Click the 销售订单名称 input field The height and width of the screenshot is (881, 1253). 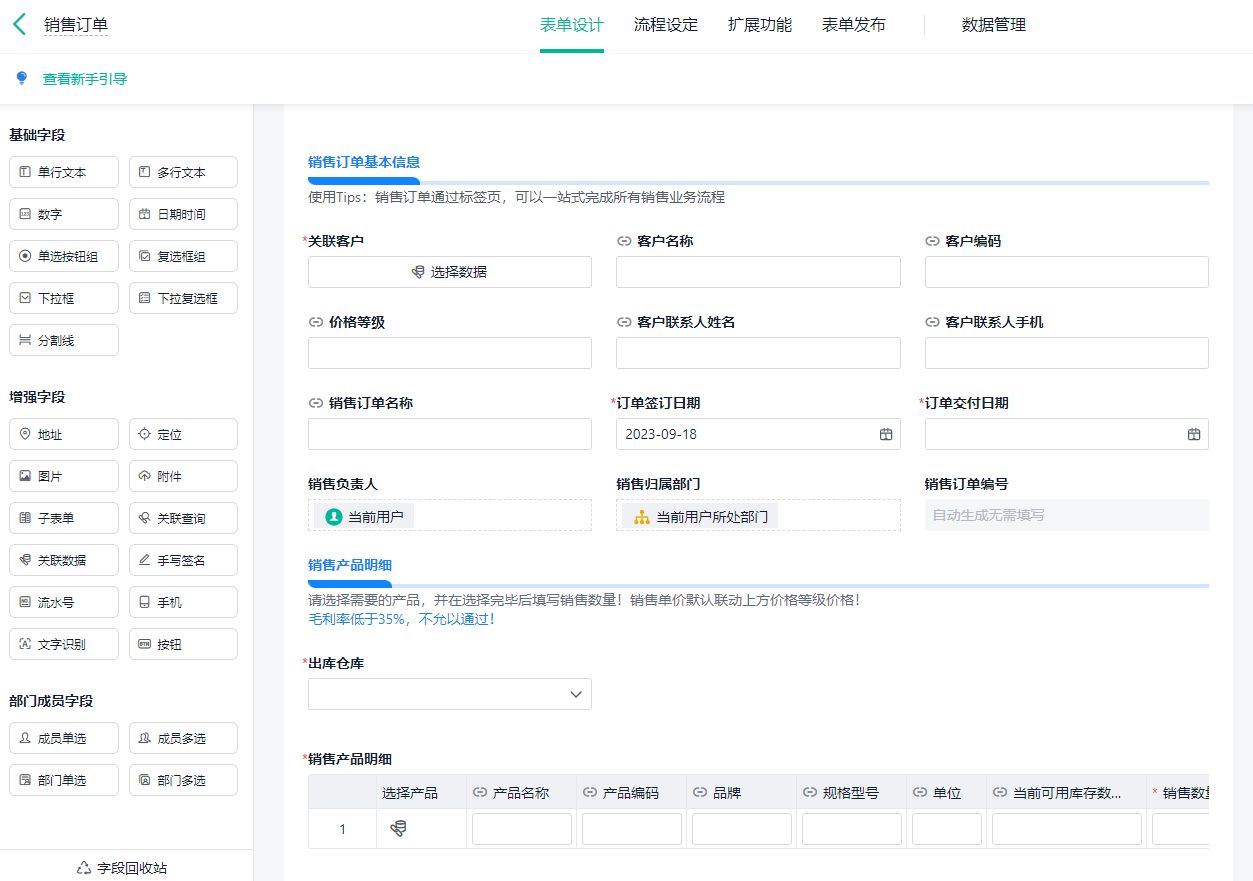[x=450, y=434]
